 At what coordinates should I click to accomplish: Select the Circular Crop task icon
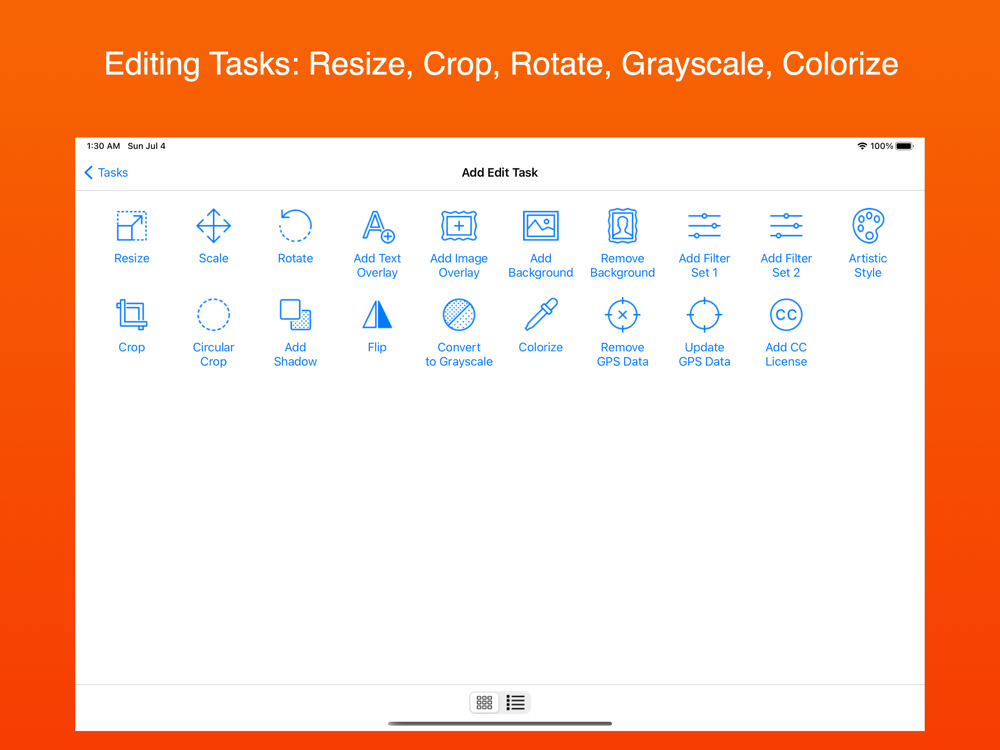pos(213,314)
